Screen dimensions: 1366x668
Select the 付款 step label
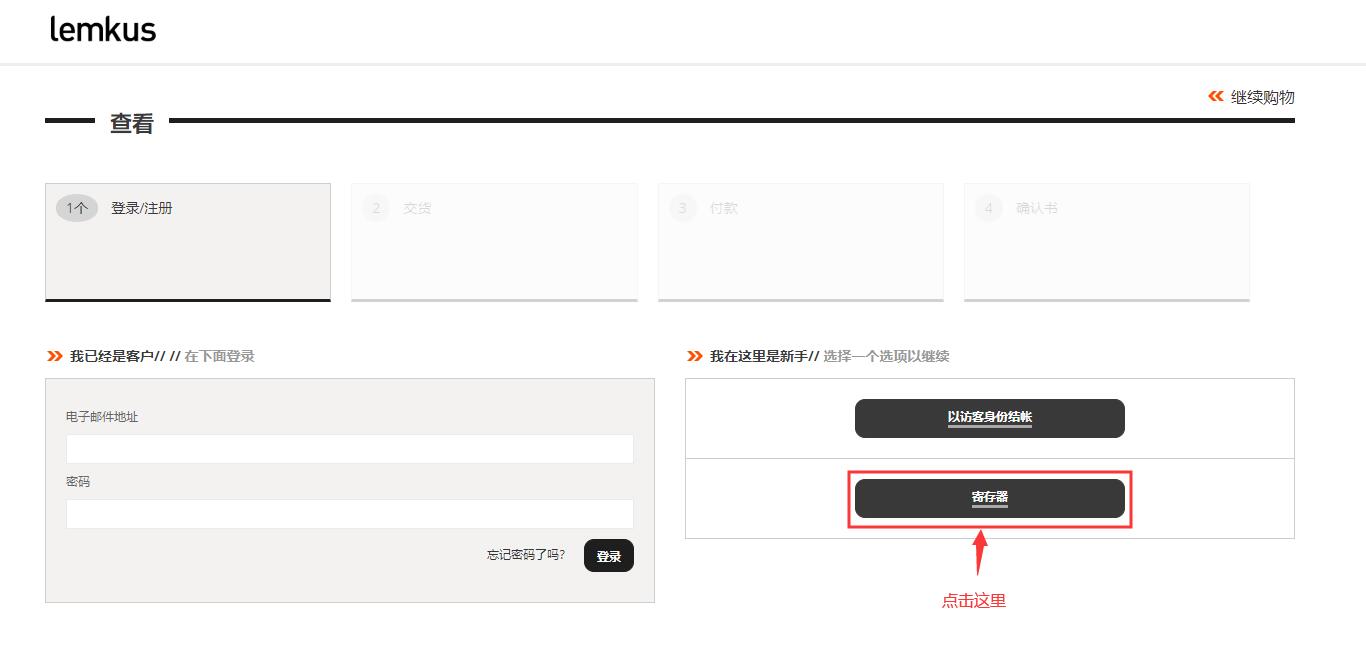[x=724, y=208]
